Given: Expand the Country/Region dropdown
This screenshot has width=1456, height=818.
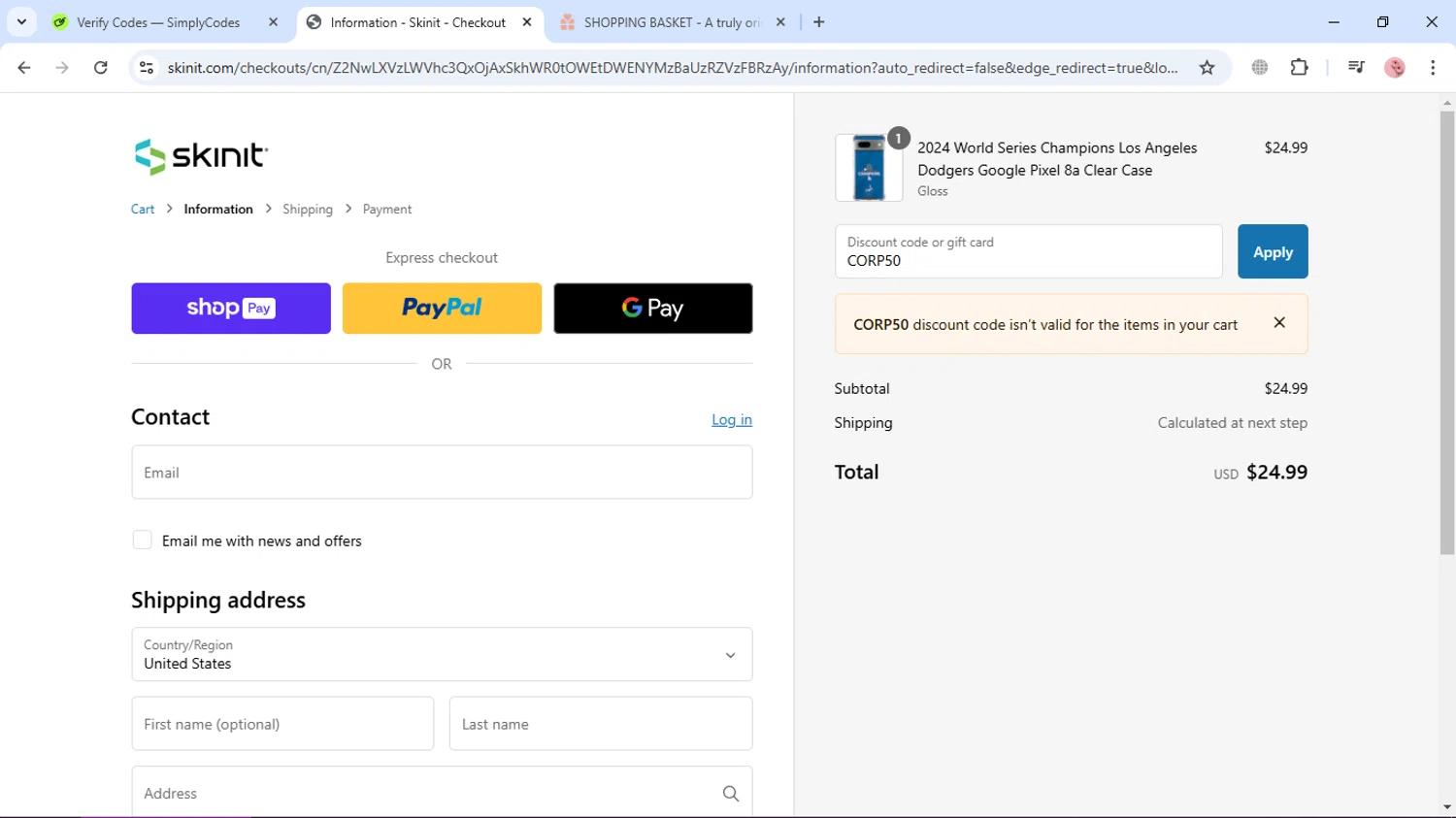Looking at the screenshot, I should [x=442, y=655].
